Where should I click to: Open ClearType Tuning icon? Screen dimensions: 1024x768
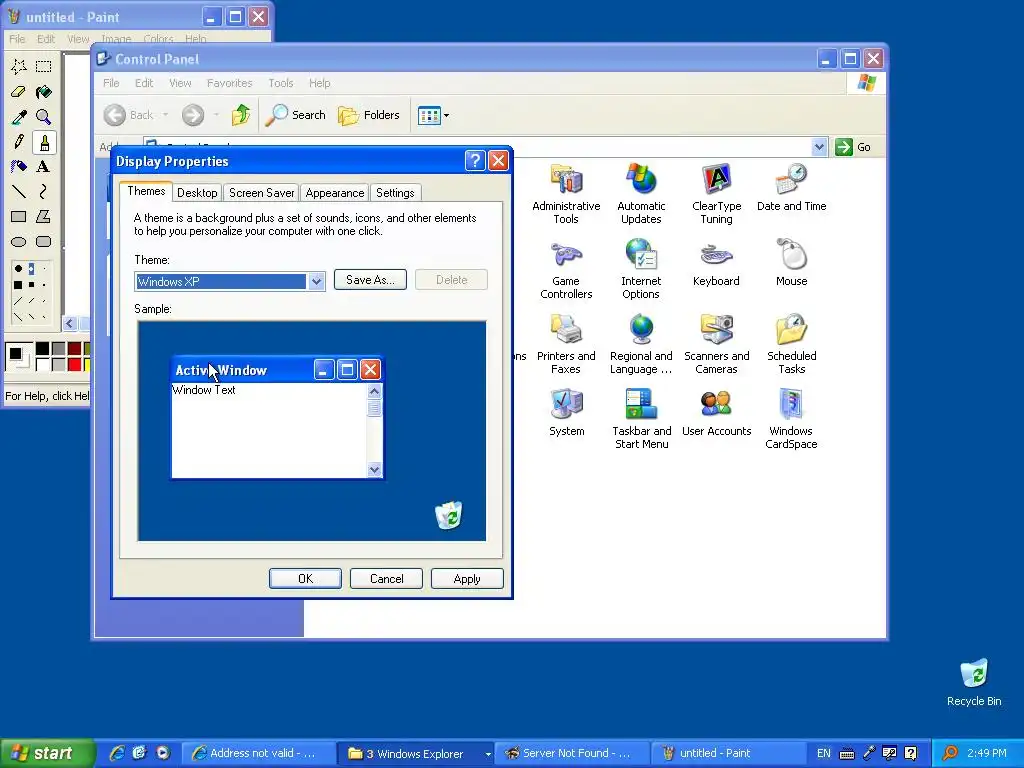point(716,193)
